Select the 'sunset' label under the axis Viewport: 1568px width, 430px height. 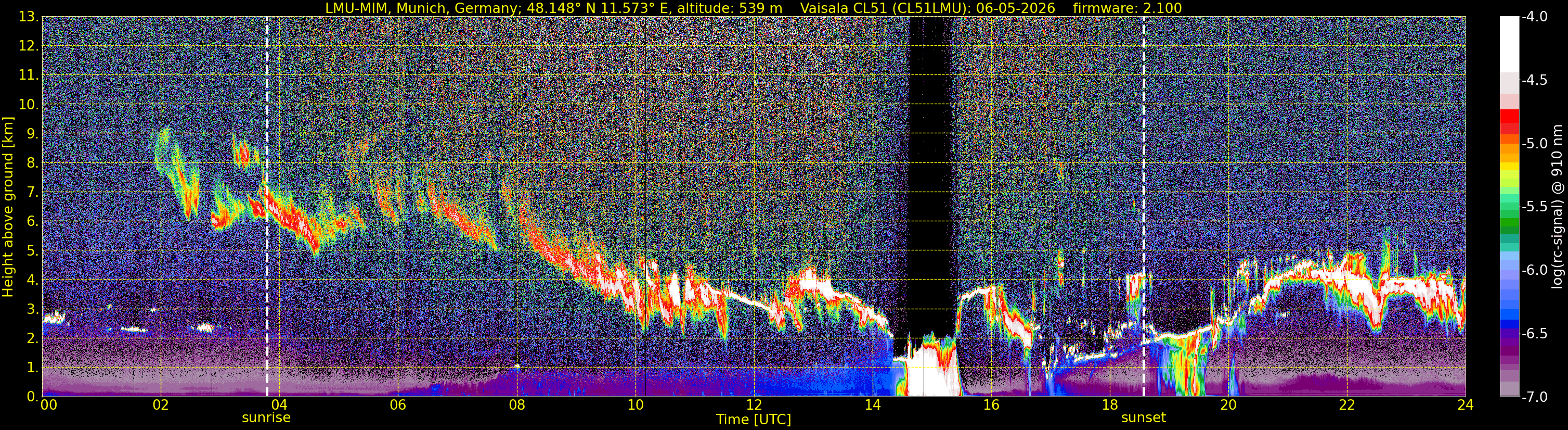click(x=1144, y=418)
